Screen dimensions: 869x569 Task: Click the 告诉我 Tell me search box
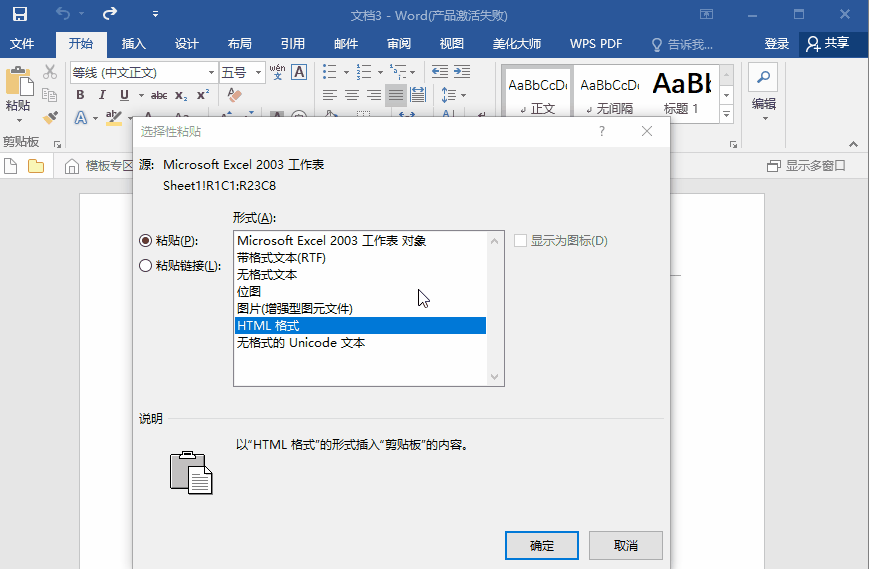tap(682, 44)
